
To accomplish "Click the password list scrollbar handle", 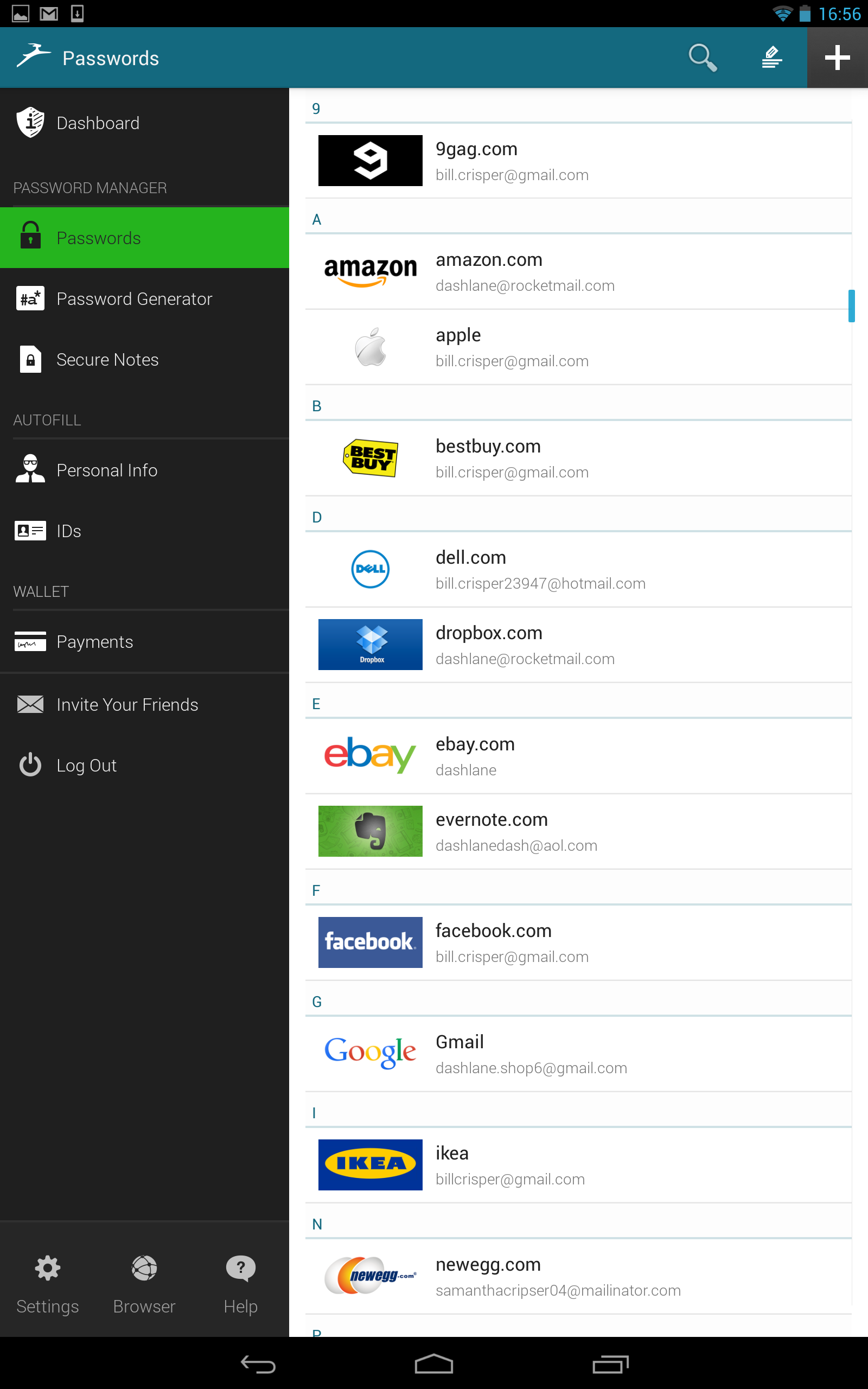I will tap(851, 306).
